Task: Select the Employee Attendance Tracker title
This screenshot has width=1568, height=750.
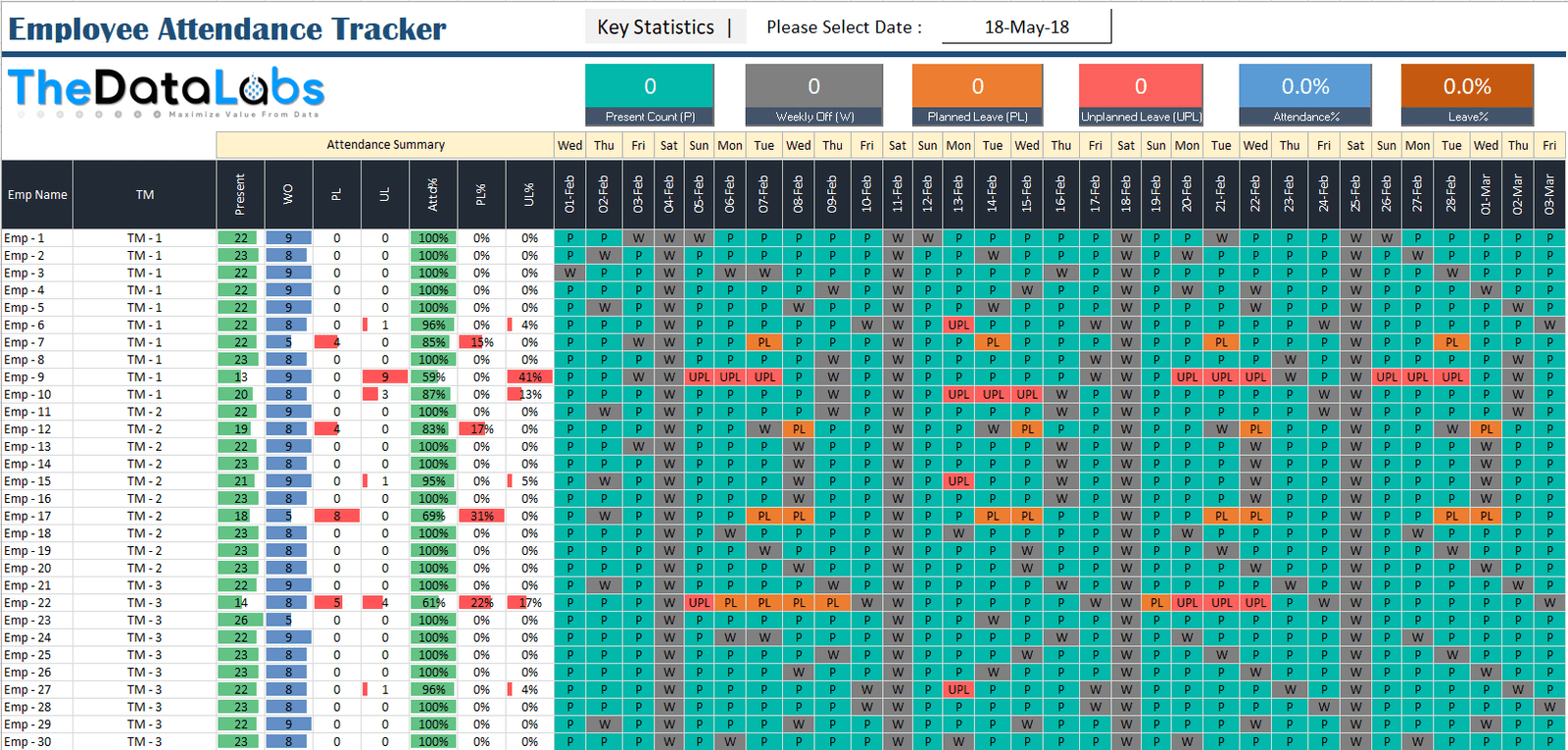Action: click(x=227, y=28)
